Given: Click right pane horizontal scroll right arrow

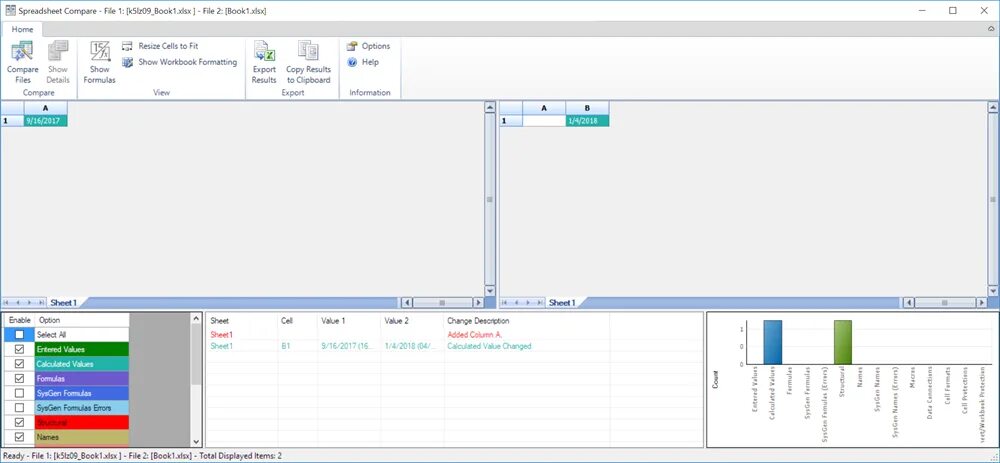Looking at the screenshot, I should click(981, 303).
